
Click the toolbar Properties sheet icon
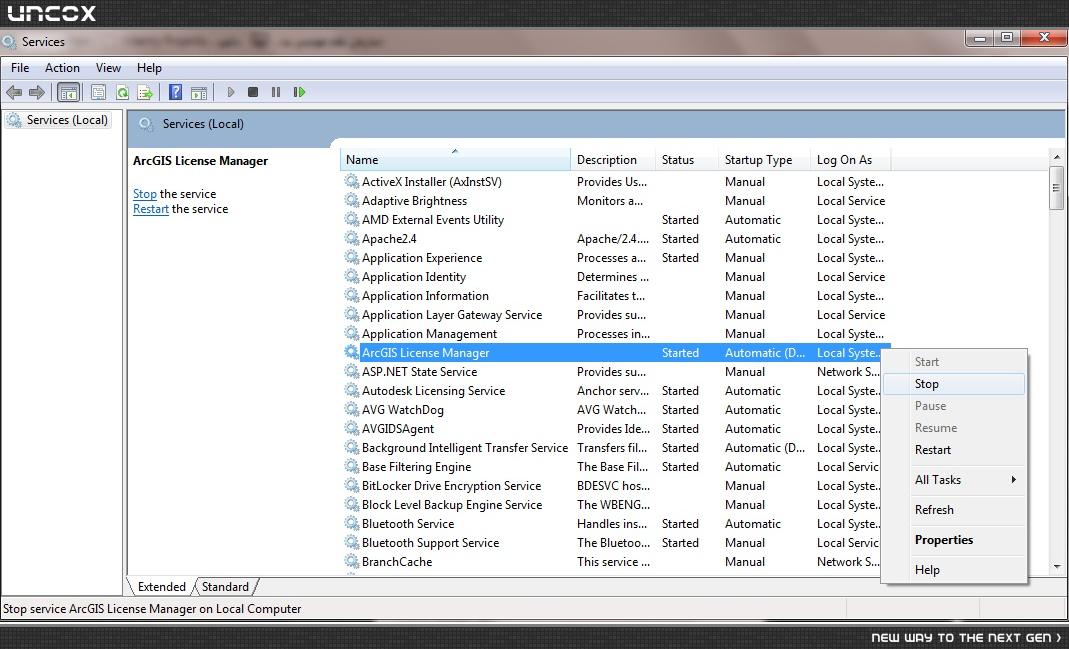(98, 92)
